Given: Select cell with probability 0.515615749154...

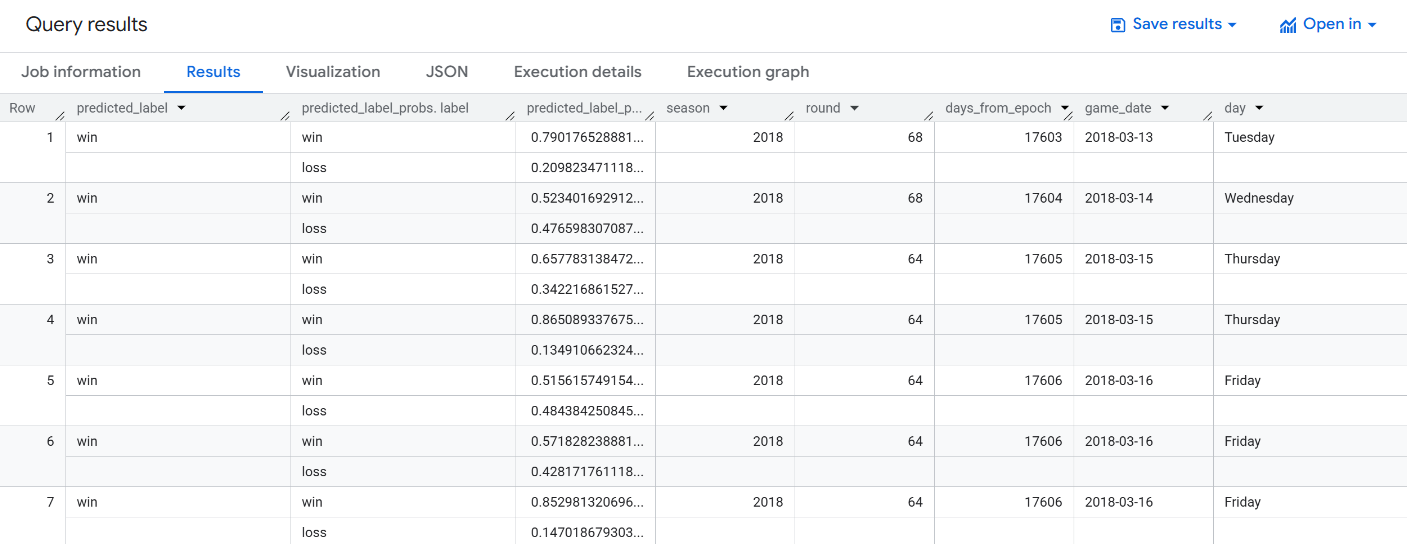Looking at the screenshot, I should [x=585, y=381].
